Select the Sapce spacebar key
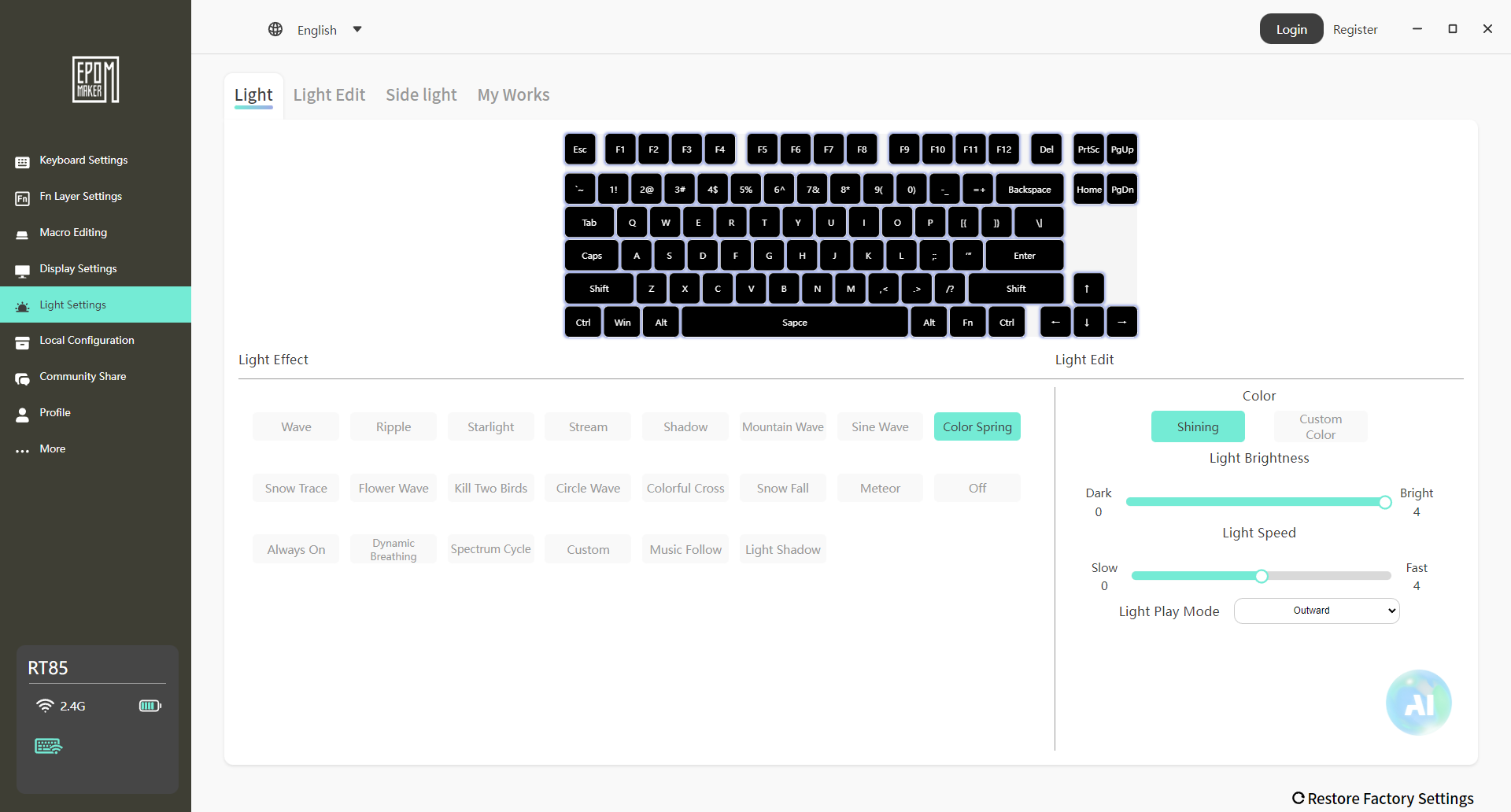The height and width of the screenshot is (812, 1511). tap(795, 322)
